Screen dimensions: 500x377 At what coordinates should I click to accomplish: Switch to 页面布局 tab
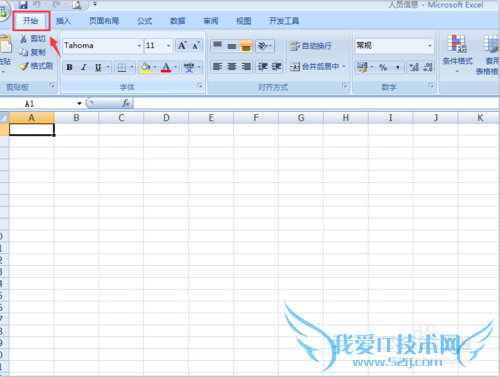(x=104, y=21)
